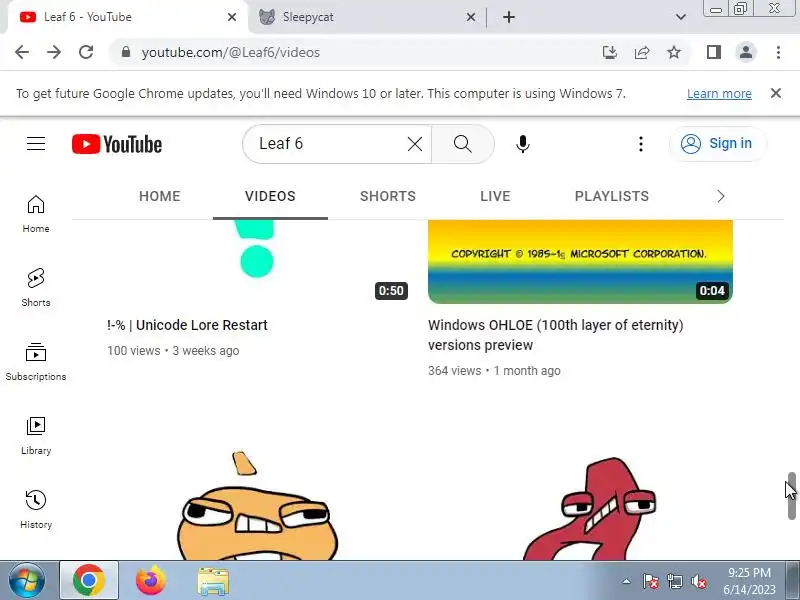Select the VIDEOS channel tab
Screen dimensions: 800x600
point(270,196)
